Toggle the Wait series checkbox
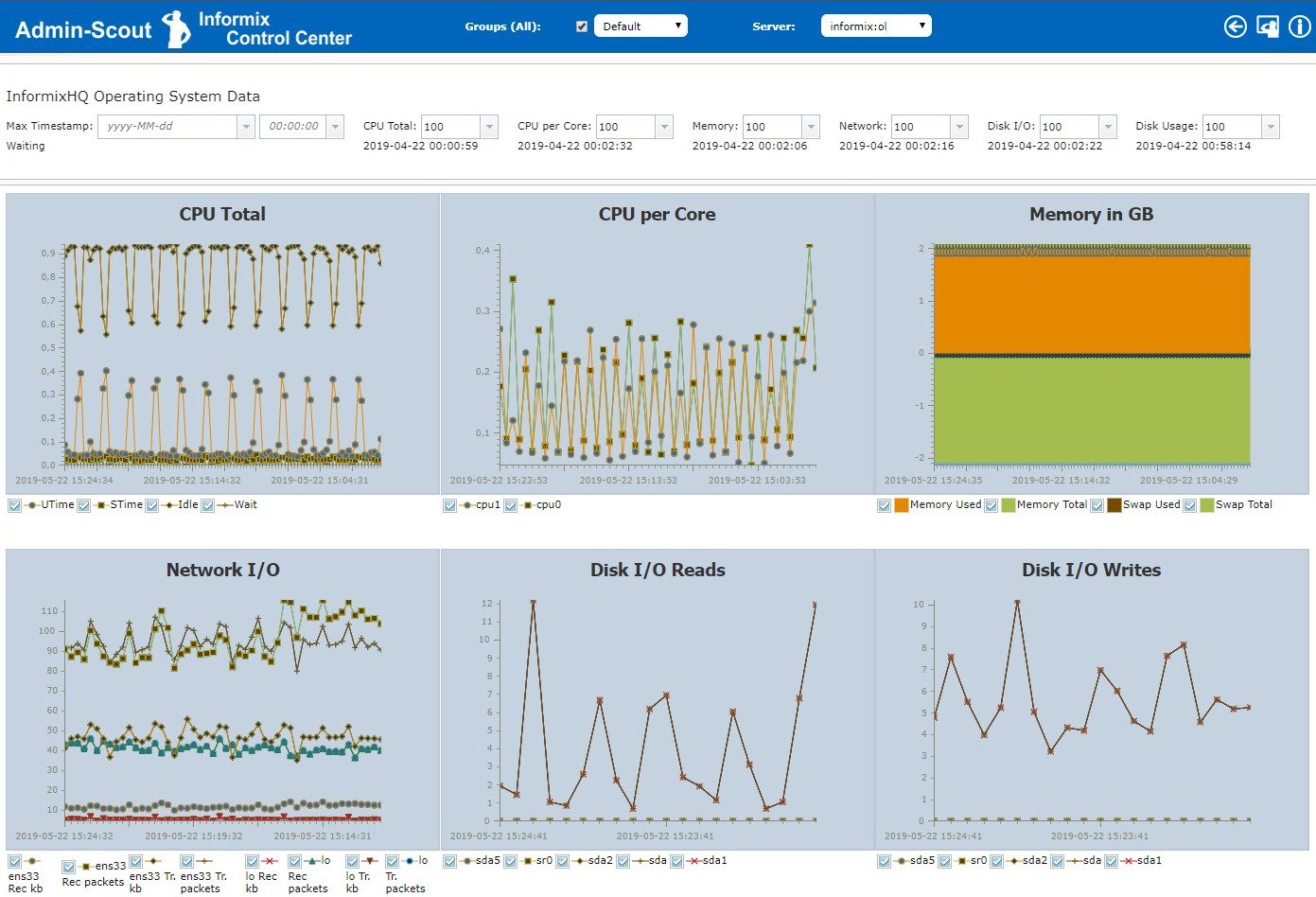This screenshot has height=897, width=1316. click(208, 505)
